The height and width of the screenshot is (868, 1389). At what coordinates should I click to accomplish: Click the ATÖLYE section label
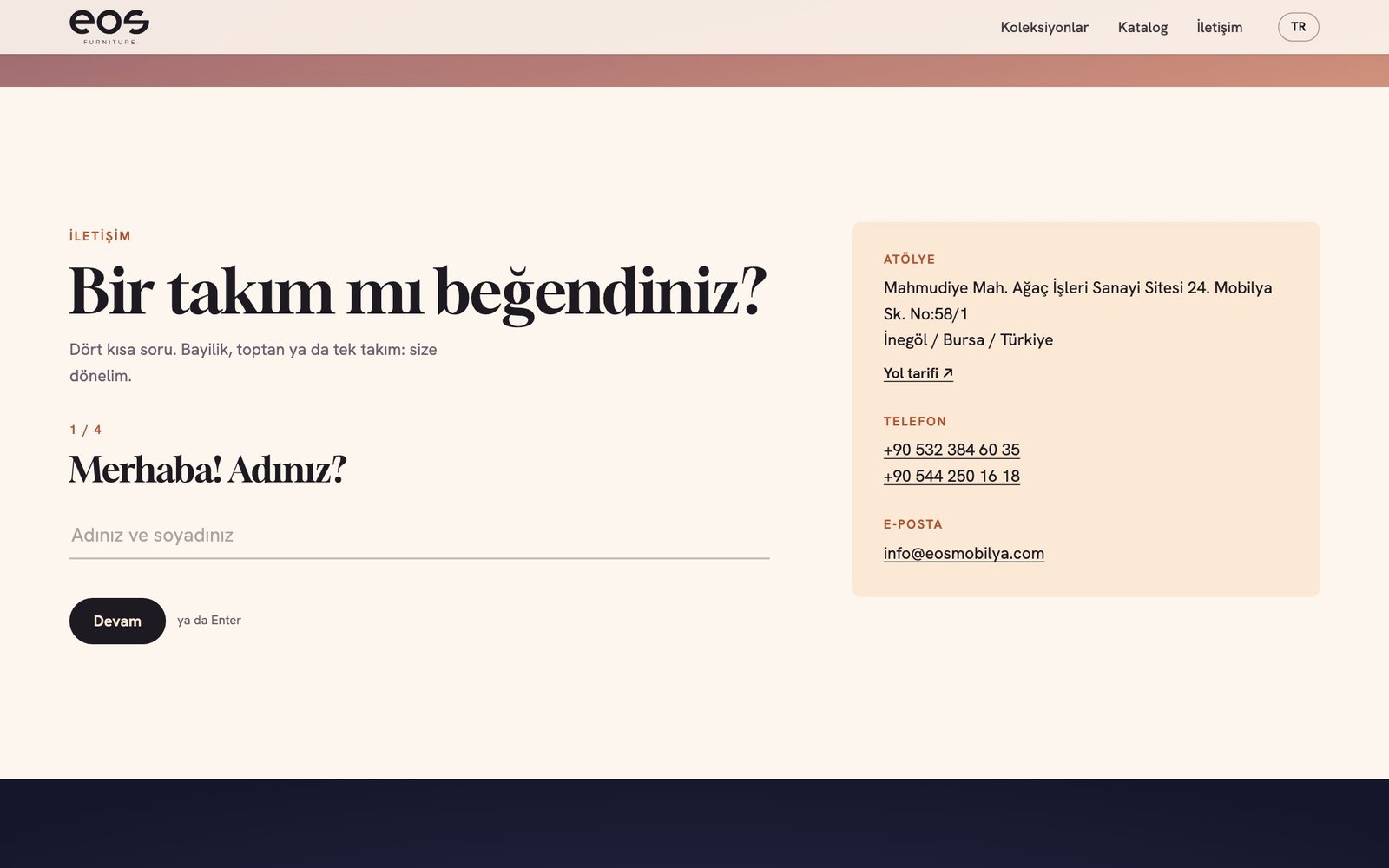pos(909,260)
